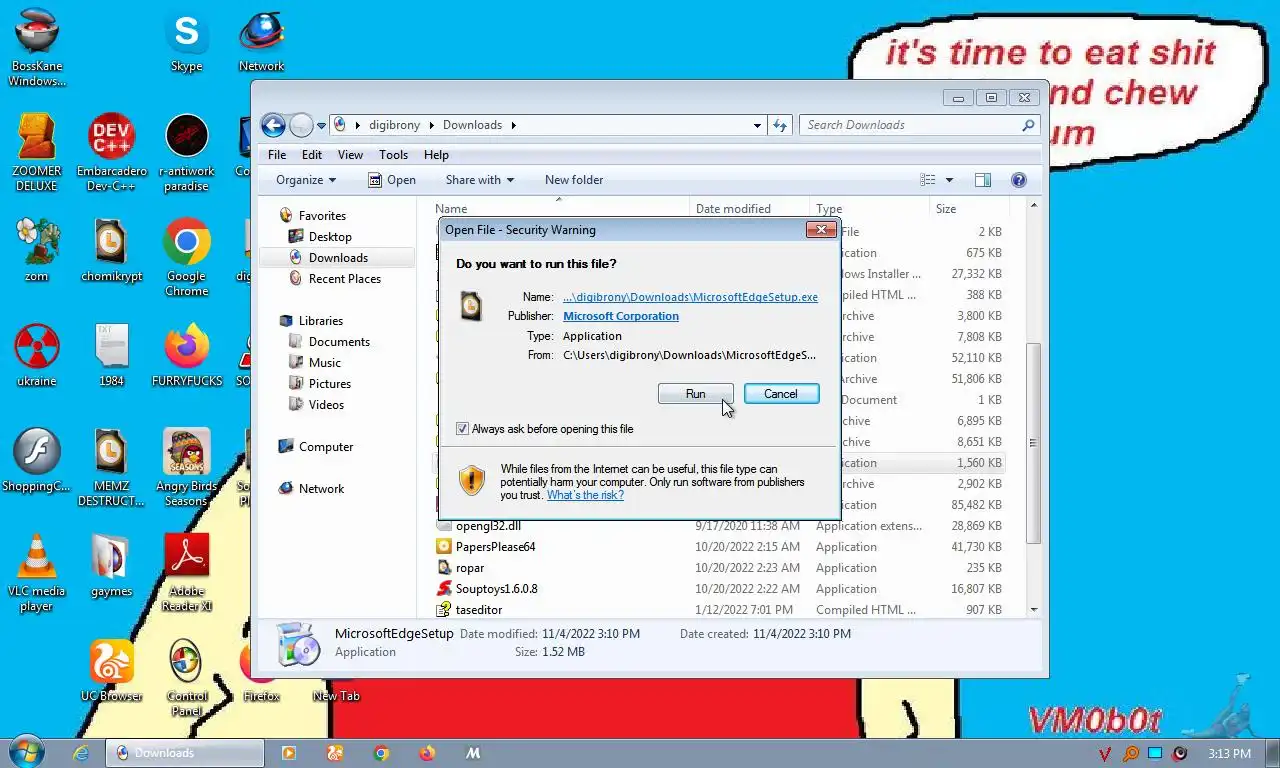
Task: Open the Network desktop shortcut
Action: click(x=261, y=42)
